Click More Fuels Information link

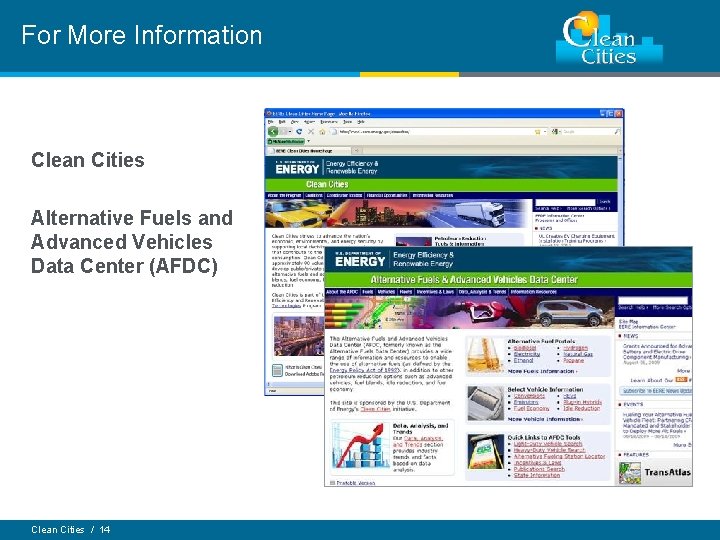coord(542,371)
